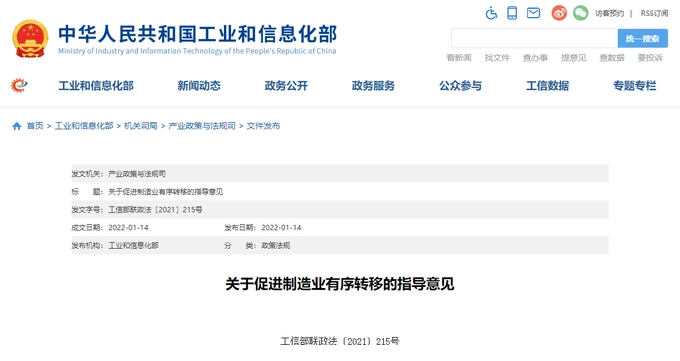This screenshot has width=680, height=361.
Task: Click document number line below the heading
Action: (340, 341)
